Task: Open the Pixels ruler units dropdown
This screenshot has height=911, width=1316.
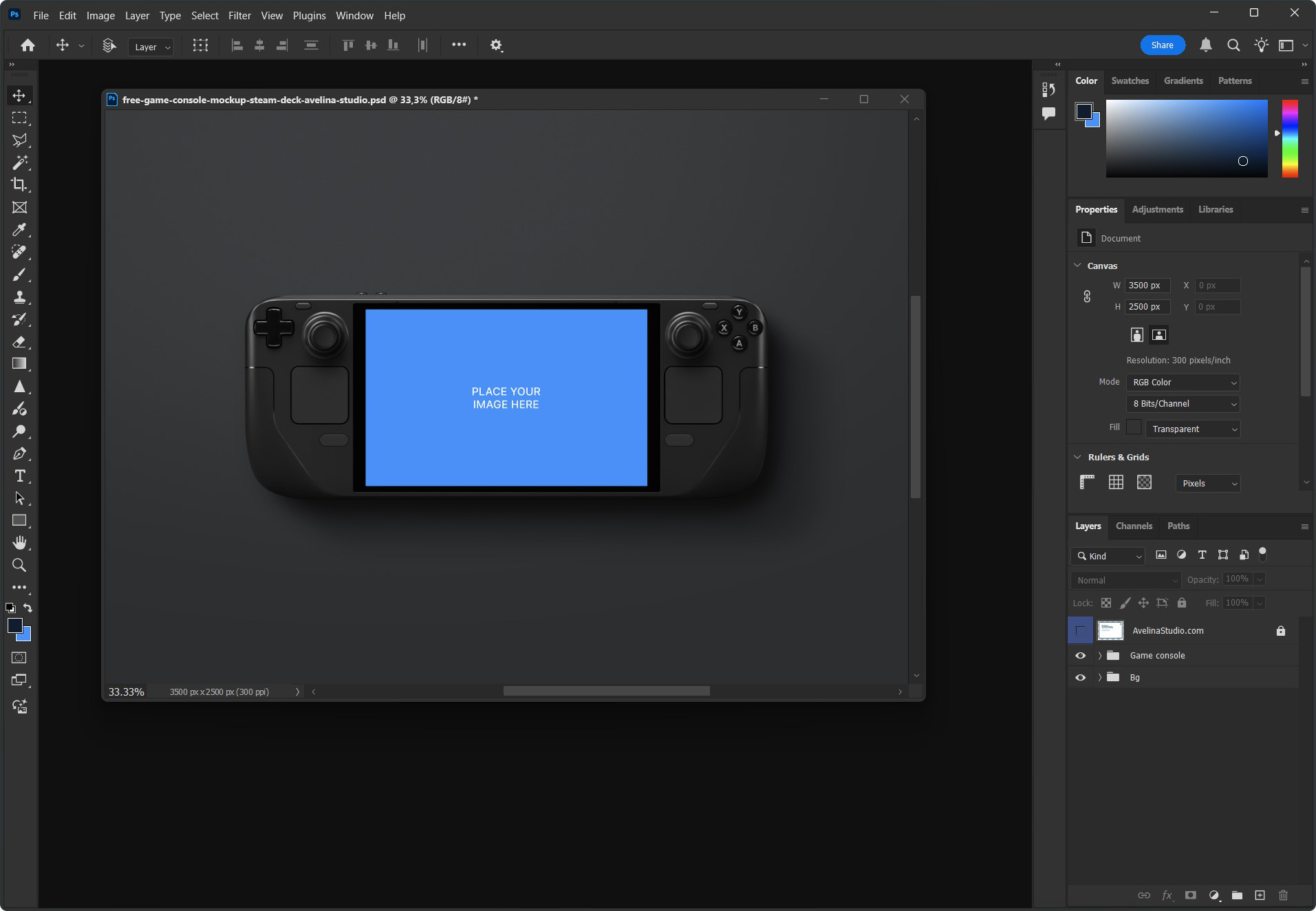Action: [x=1207, y=484]
